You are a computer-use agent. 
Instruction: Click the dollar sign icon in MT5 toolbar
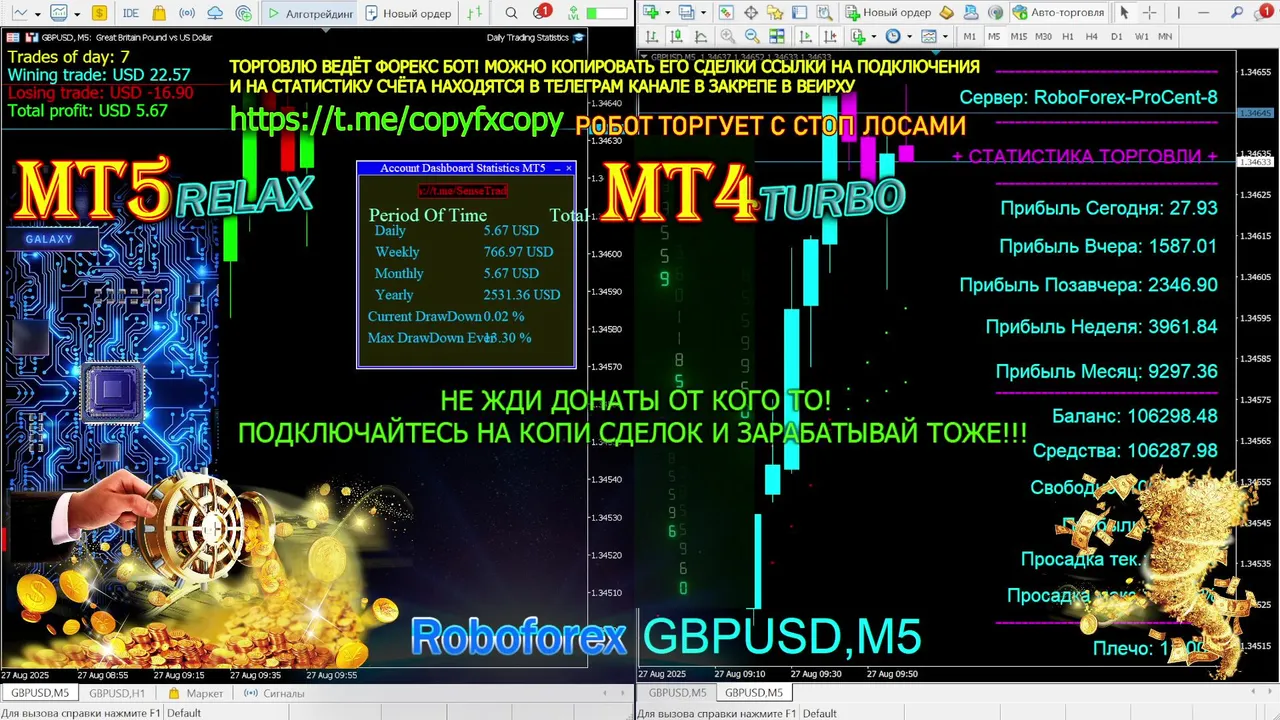coord(99,13)
